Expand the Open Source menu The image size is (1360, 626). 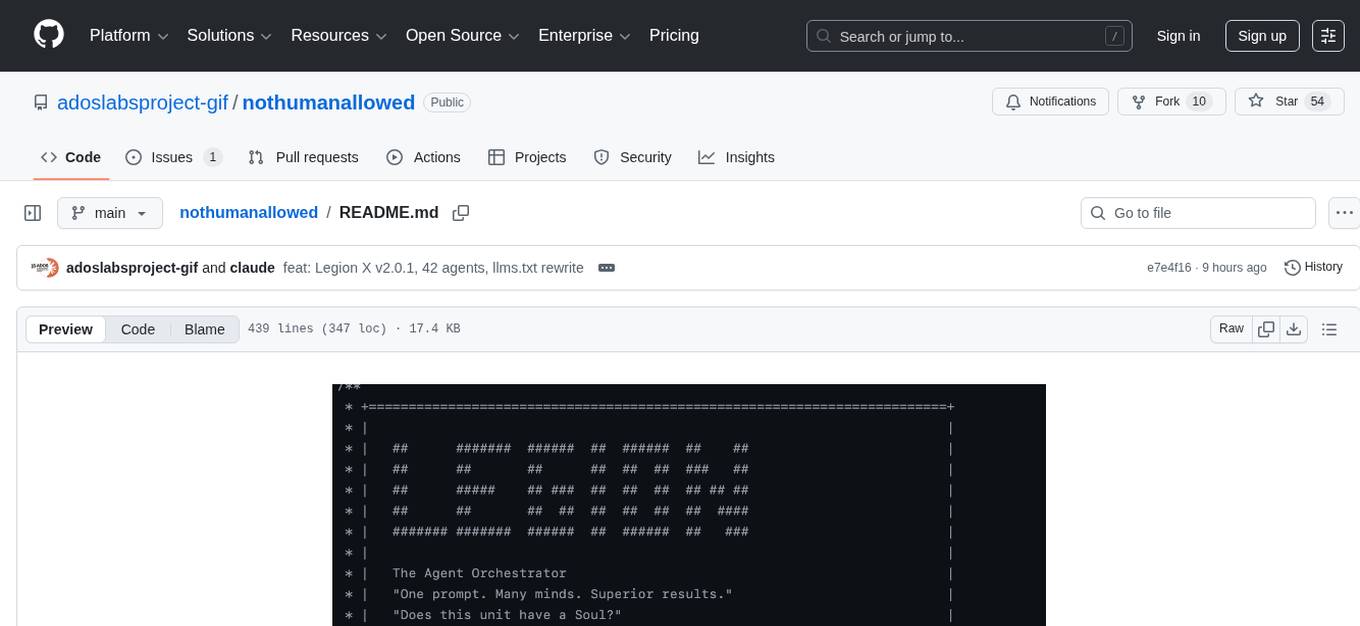(461, 36)
